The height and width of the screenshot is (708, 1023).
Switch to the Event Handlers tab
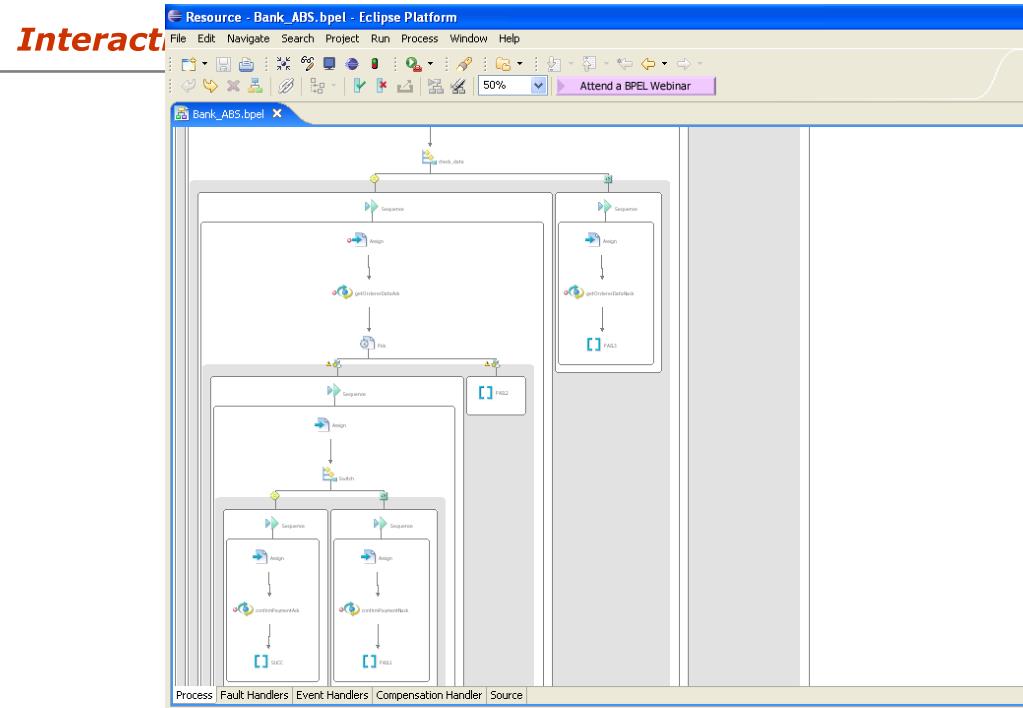click(x=332, y=695)
